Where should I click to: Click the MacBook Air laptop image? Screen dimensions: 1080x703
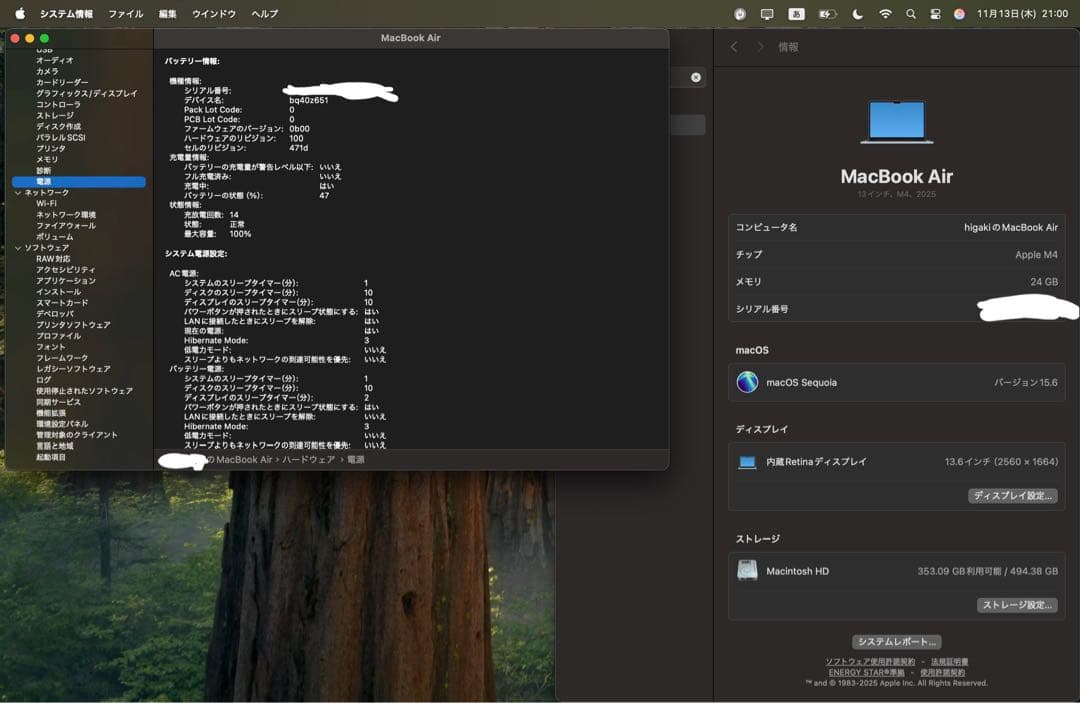[897, 123]
